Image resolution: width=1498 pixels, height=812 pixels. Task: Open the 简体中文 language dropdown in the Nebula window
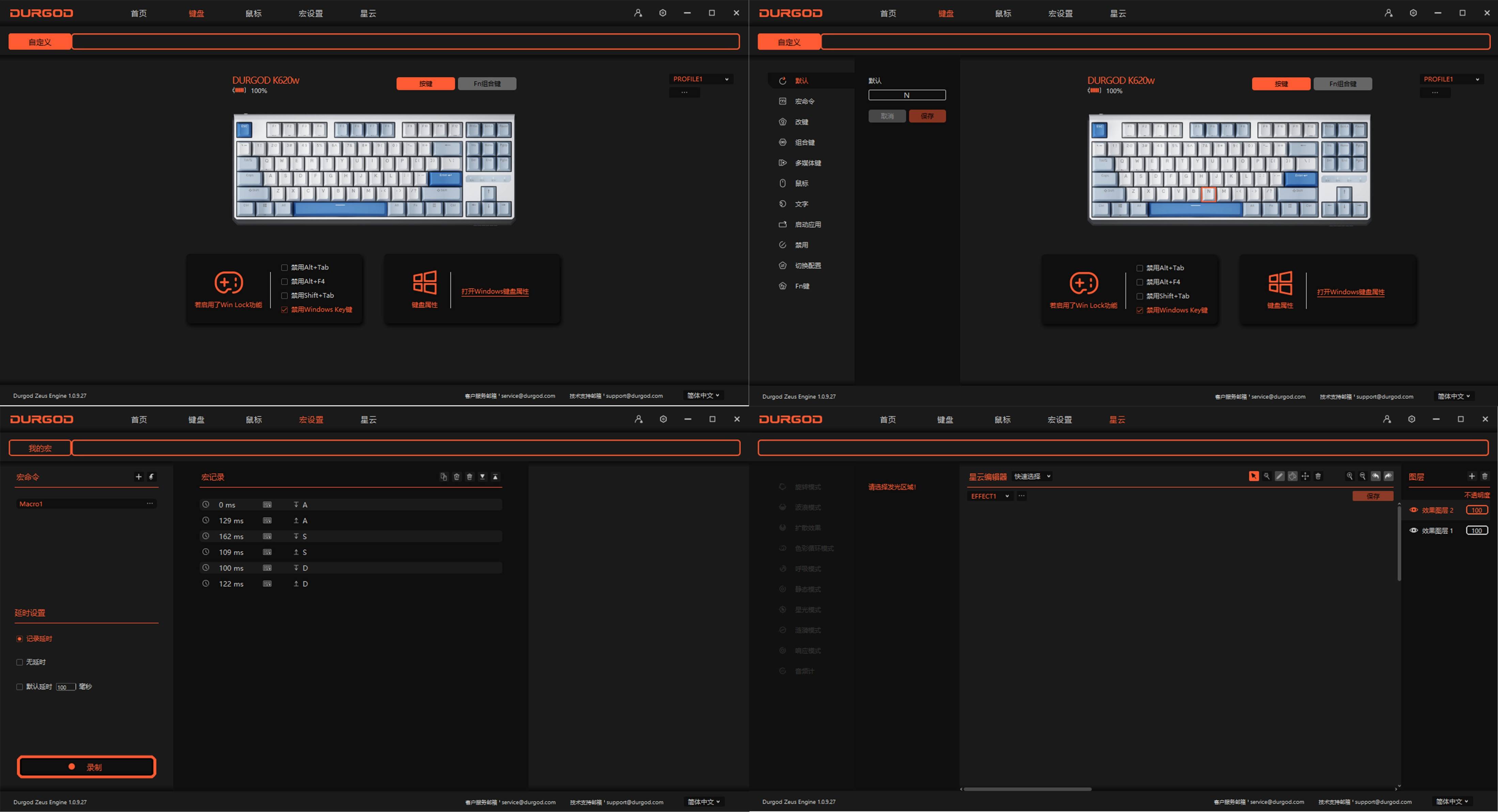[x=1452, y=801]
